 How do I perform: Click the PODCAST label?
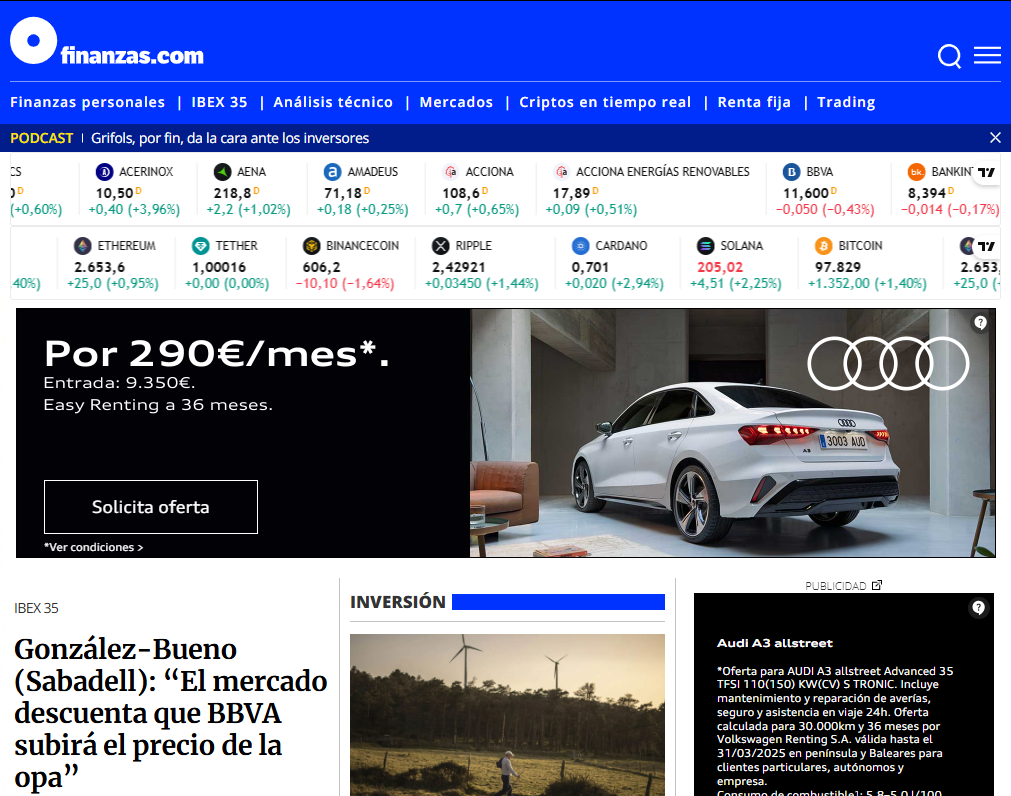pyautogui.click(x=42, y=138)
